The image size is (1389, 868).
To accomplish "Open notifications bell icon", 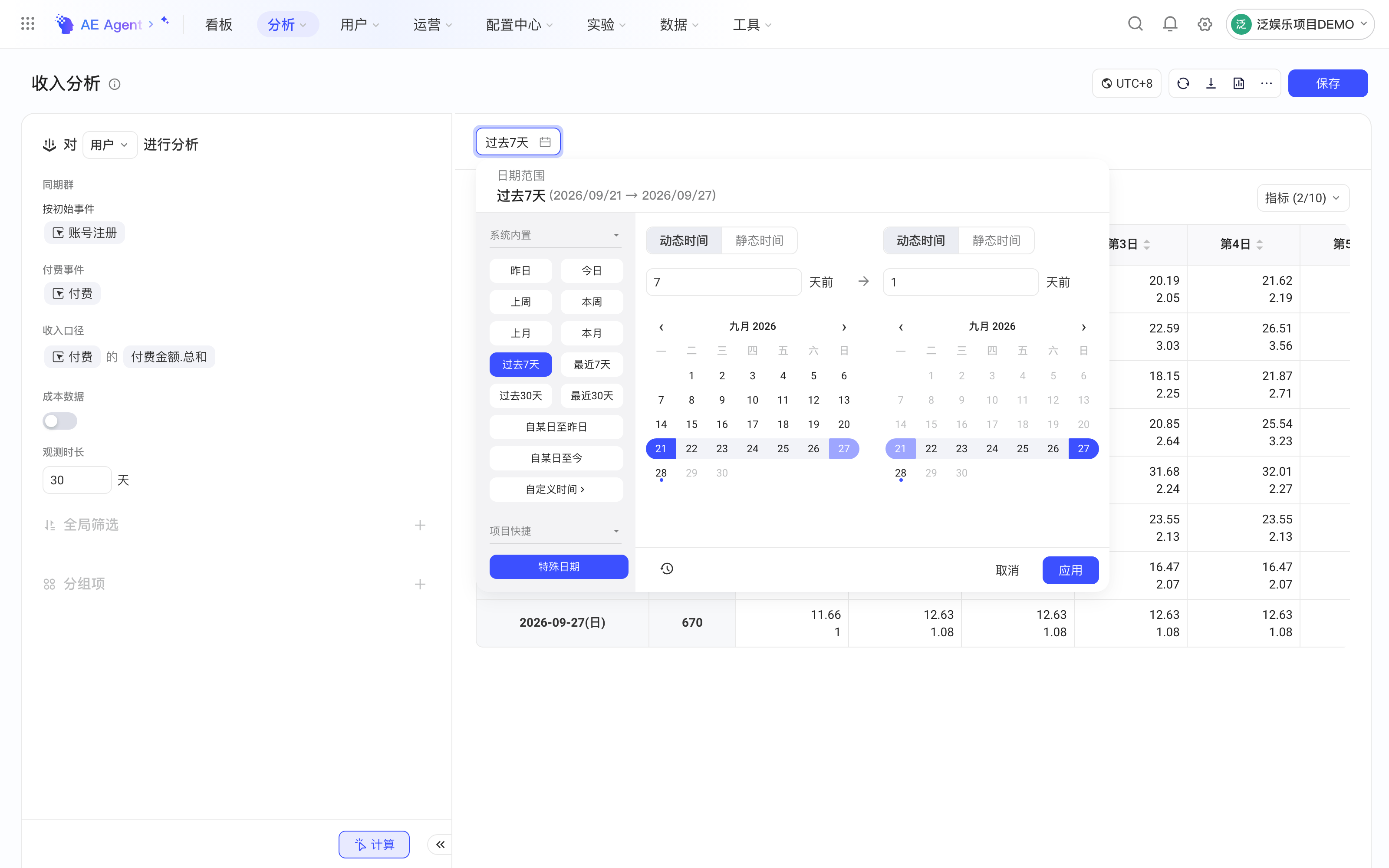I will pos(1170,23).
